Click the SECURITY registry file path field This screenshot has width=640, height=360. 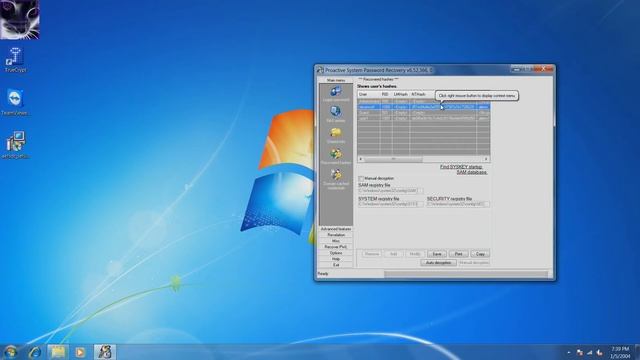pos(455,204)
